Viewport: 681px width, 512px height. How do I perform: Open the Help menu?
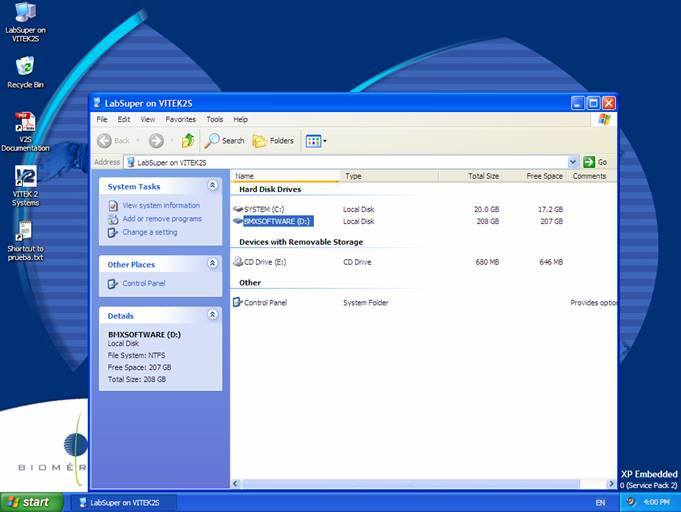241,119
